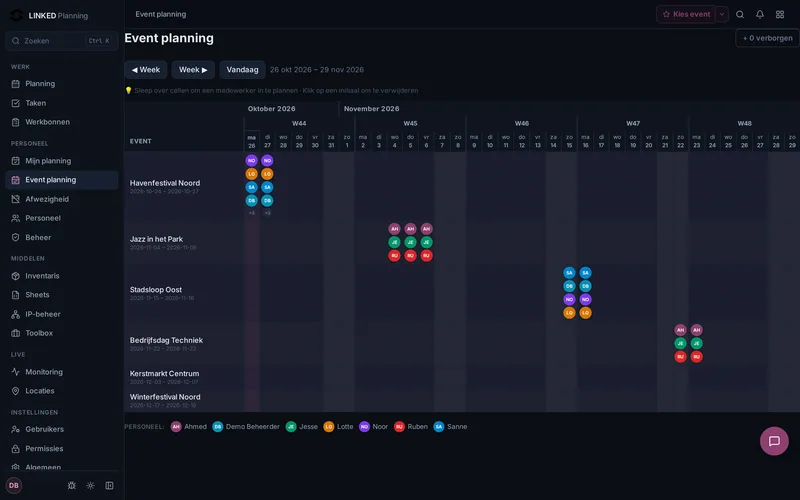
Task: Select Stadsloop Oost event
Action: 156,290
